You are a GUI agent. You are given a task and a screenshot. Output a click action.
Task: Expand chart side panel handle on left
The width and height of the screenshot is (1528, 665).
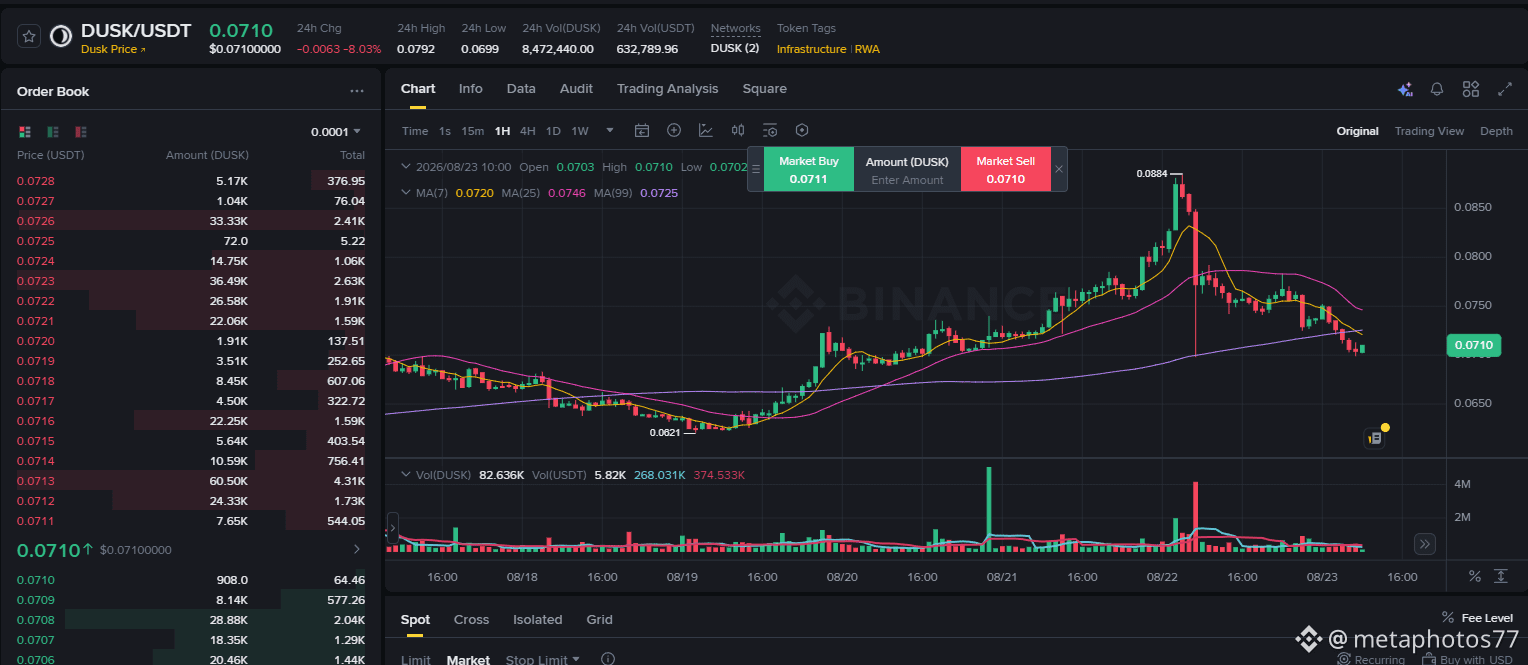tap(392, 527)
